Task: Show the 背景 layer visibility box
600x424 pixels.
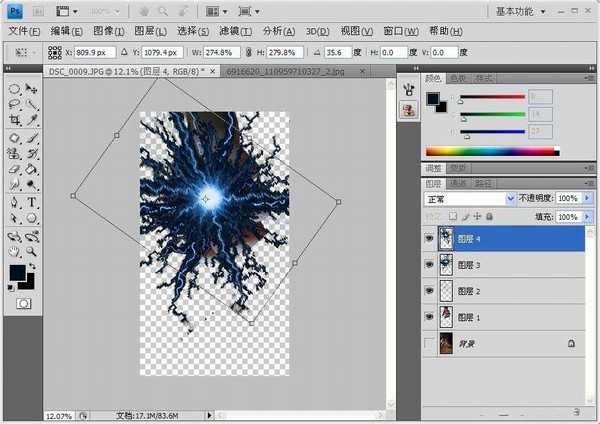Action: coord(430,342)
